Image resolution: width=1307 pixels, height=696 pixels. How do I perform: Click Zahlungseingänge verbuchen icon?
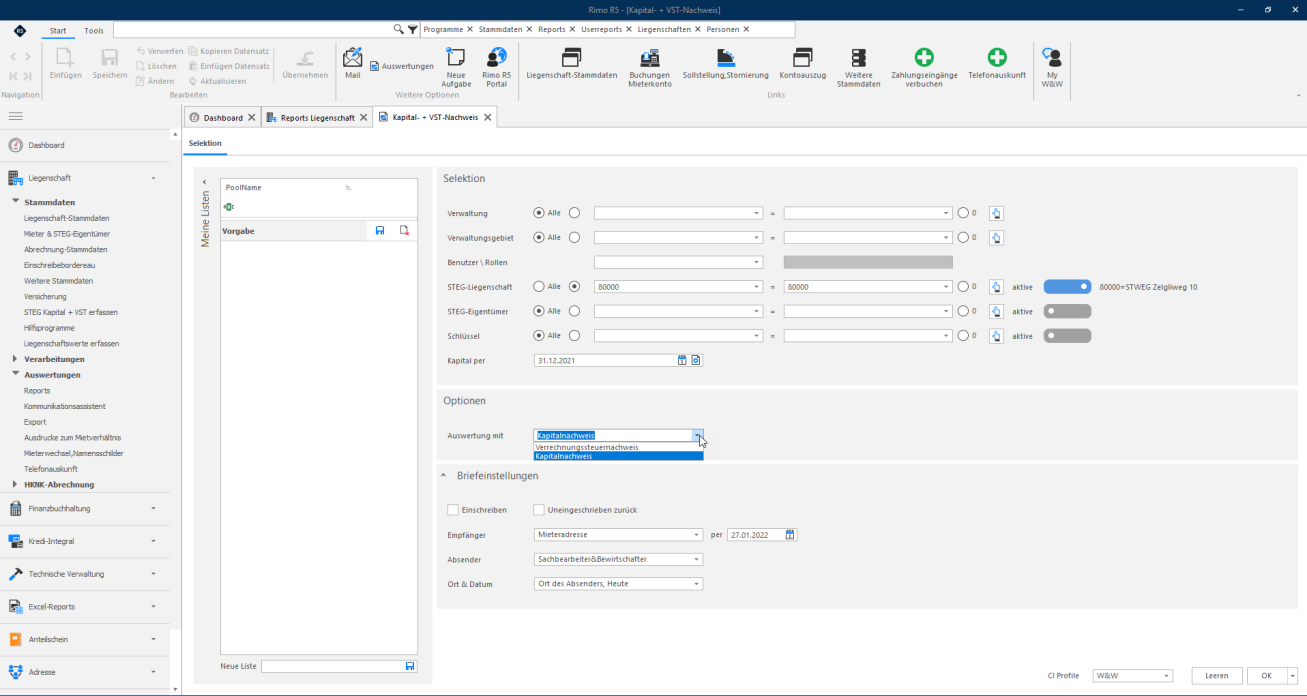tap(924, 67)
